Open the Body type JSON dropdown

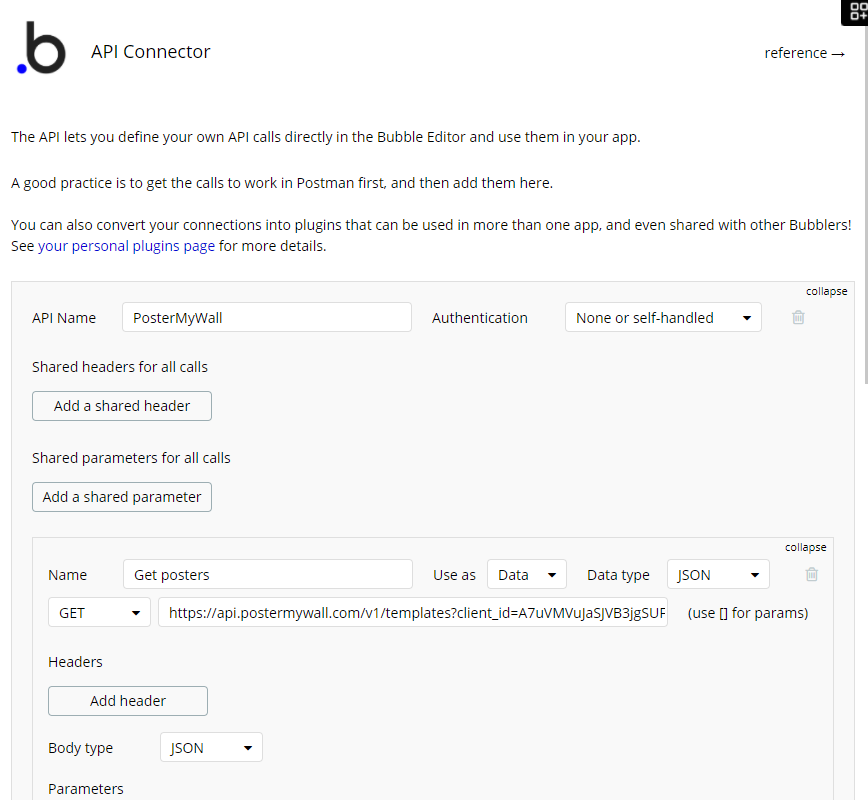pos(211,747)
